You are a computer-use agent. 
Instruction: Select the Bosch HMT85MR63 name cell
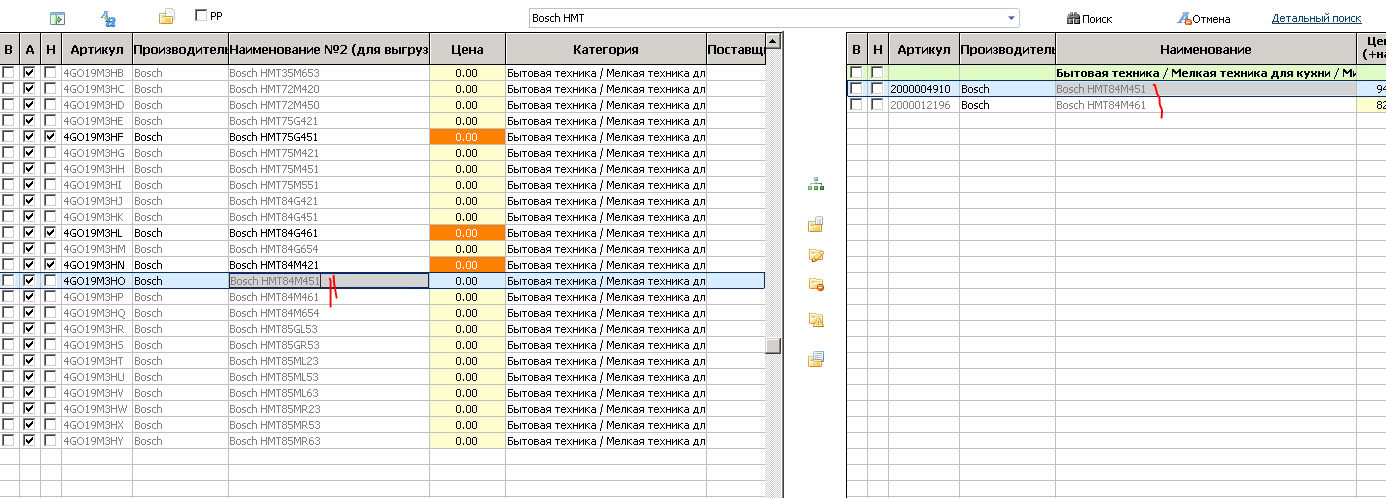point(329,441)
